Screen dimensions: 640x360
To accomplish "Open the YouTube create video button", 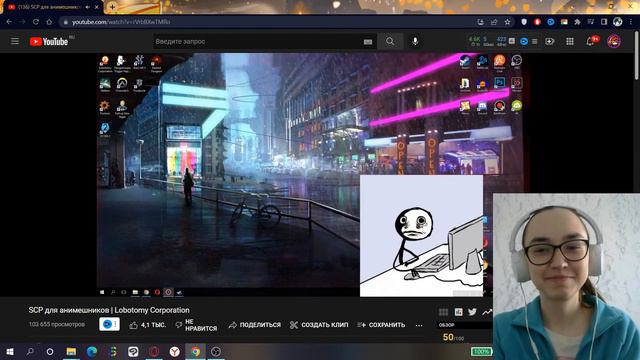I will click(x=549, y=41).
